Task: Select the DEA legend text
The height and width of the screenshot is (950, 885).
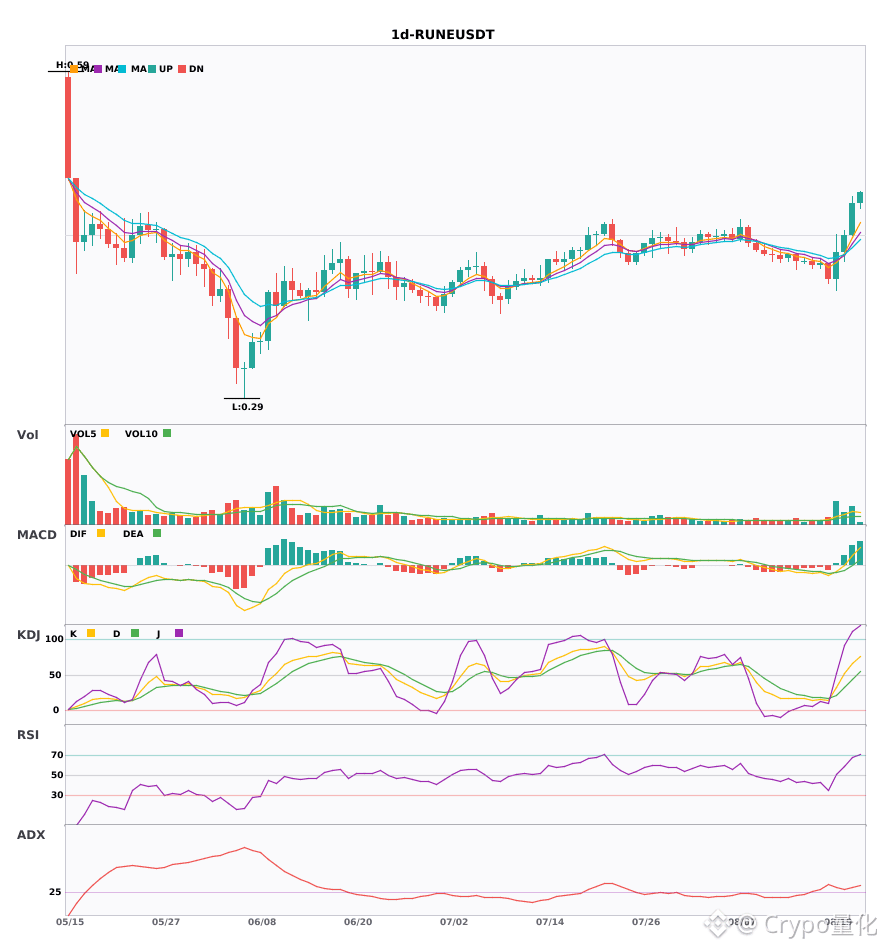Action: tap(133, 534)
